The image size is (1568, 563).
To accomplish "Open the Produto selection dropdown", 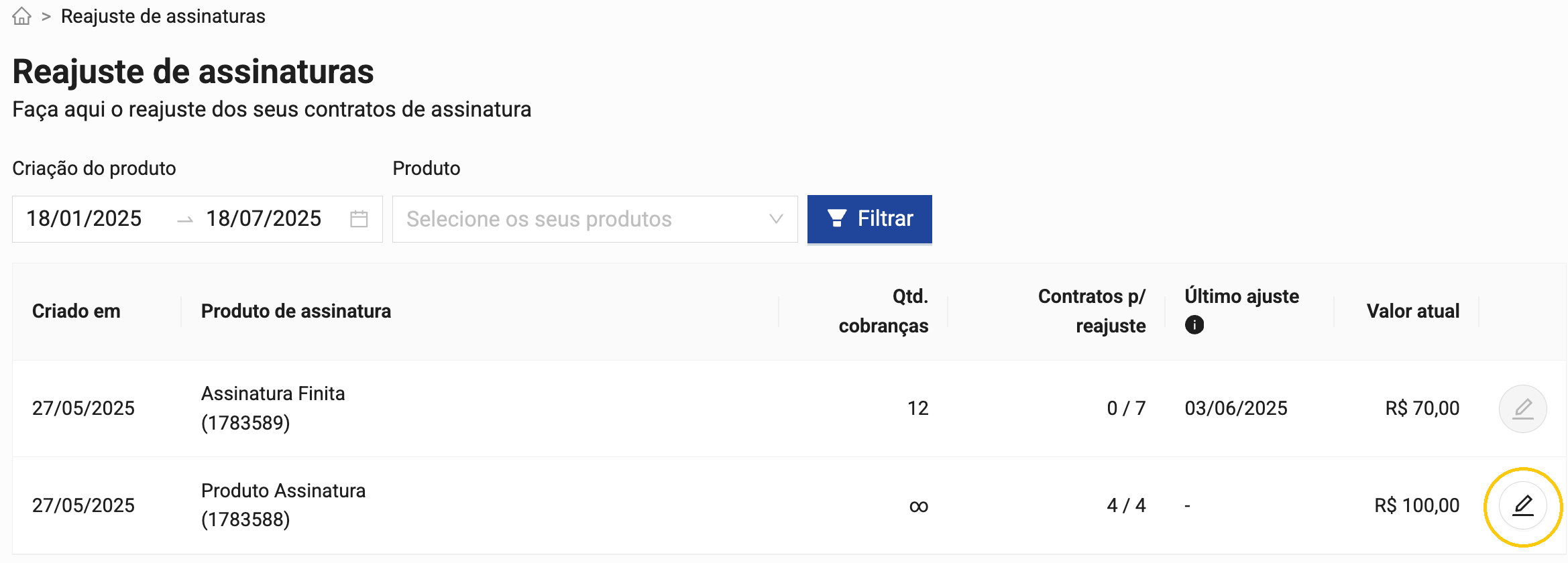I will tap(577, 219).
